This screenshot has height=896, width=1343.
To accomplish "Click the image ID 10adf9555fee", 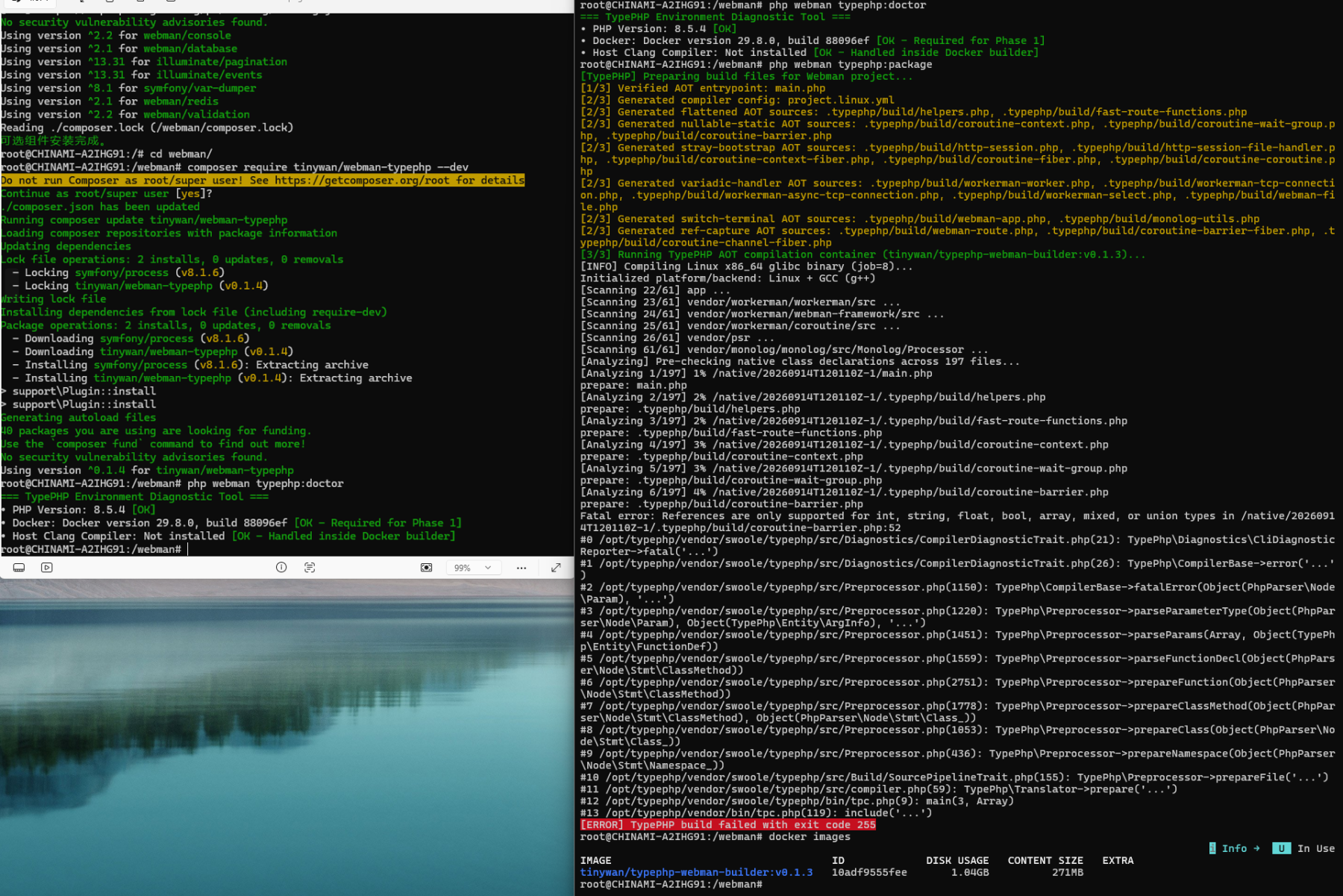I will pos(869,872).
